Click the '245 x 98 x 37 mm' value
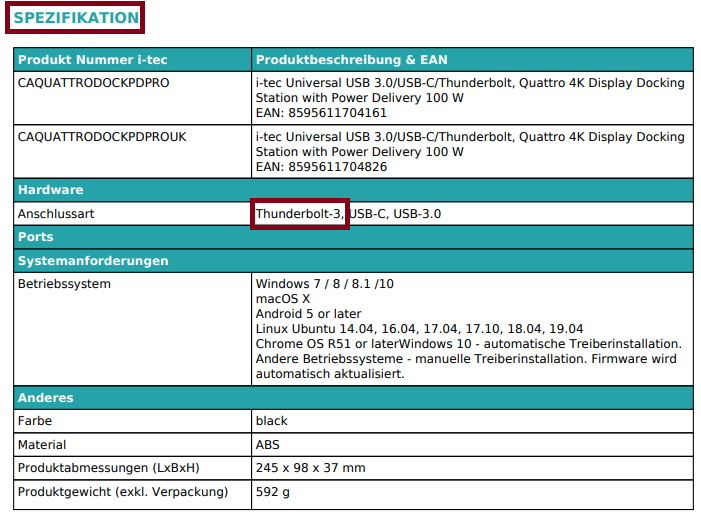Image resolution: width=701 pixels, height=519 pixels. [x=310, y=468]
